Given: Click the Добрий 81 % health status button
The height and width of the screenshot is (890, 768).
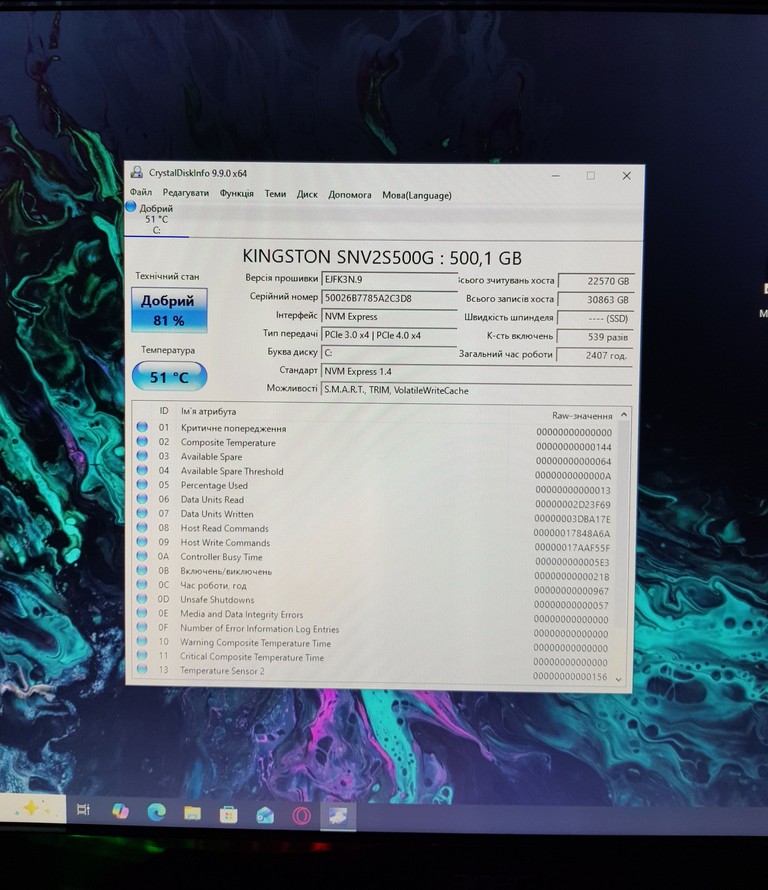Looking at the screenshot, I should click(x=169, y=310).
